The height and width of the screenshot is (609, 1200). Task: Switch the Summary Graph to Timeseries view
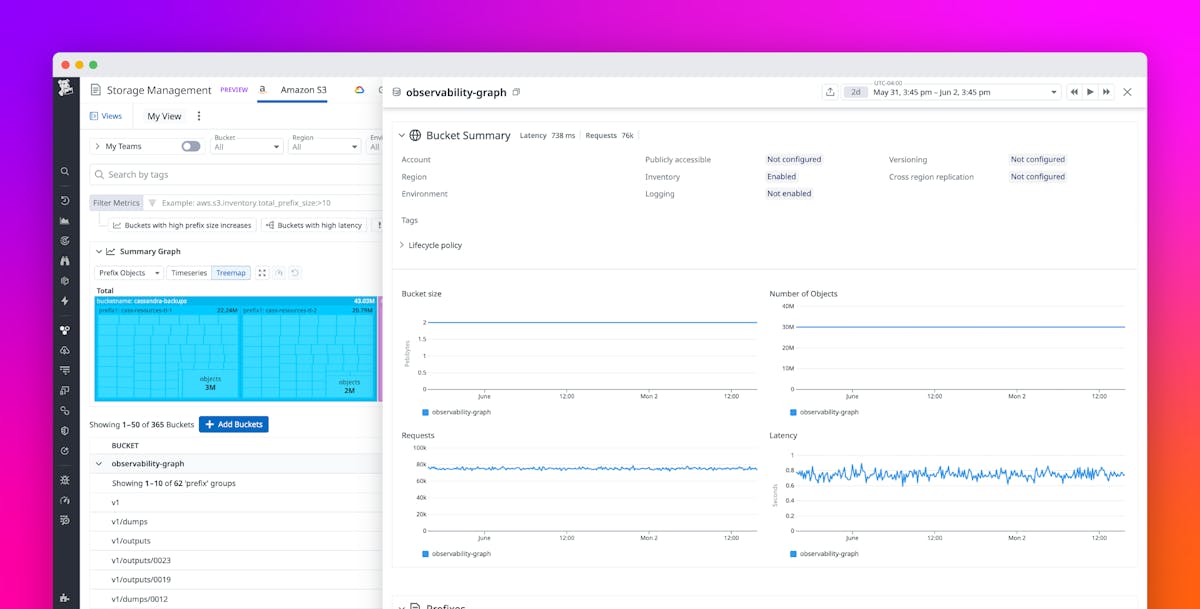[x=189, y=272]
